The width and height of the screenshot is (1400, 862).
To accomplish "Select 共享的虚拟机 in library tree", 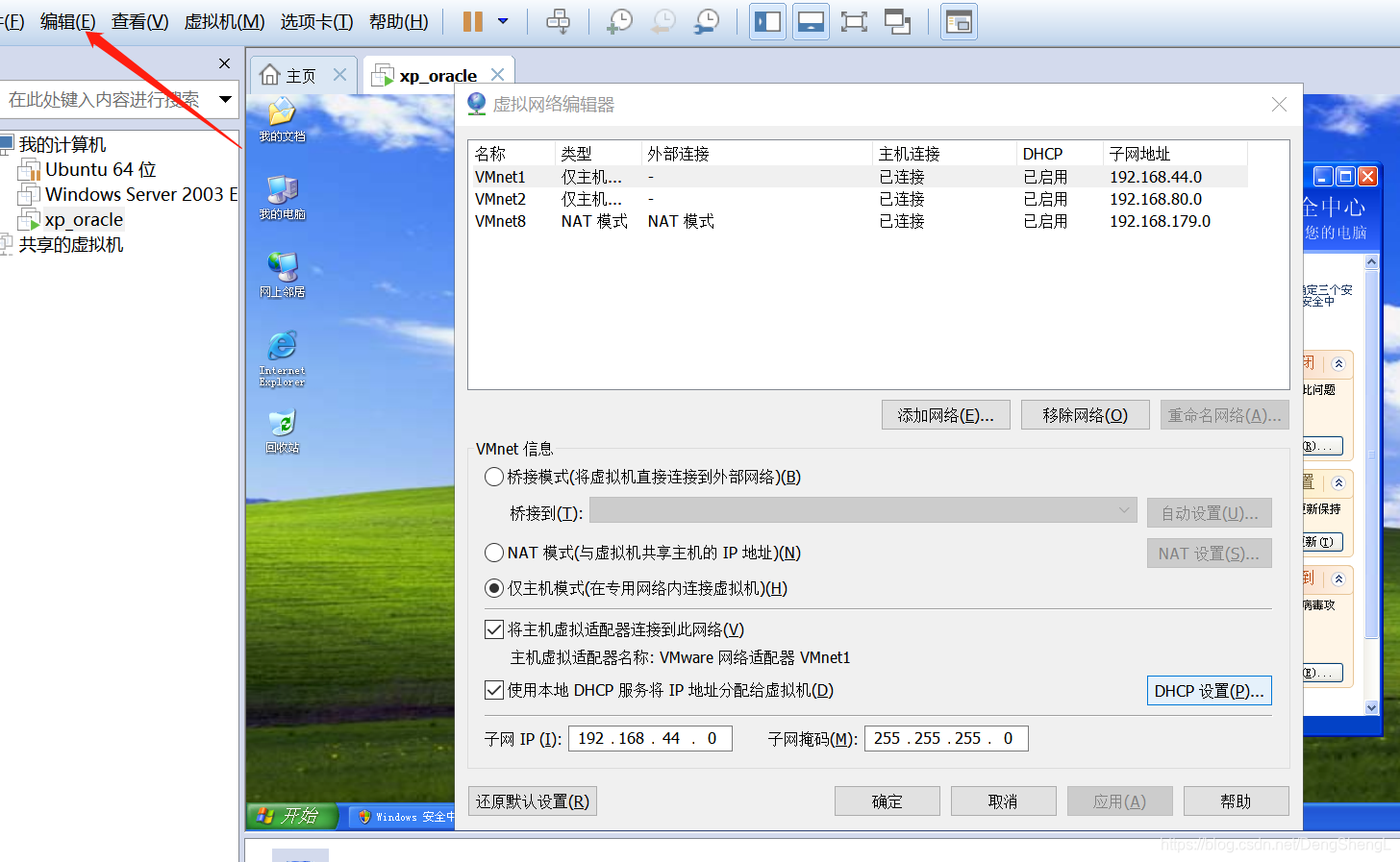I will tap(71, 244).
